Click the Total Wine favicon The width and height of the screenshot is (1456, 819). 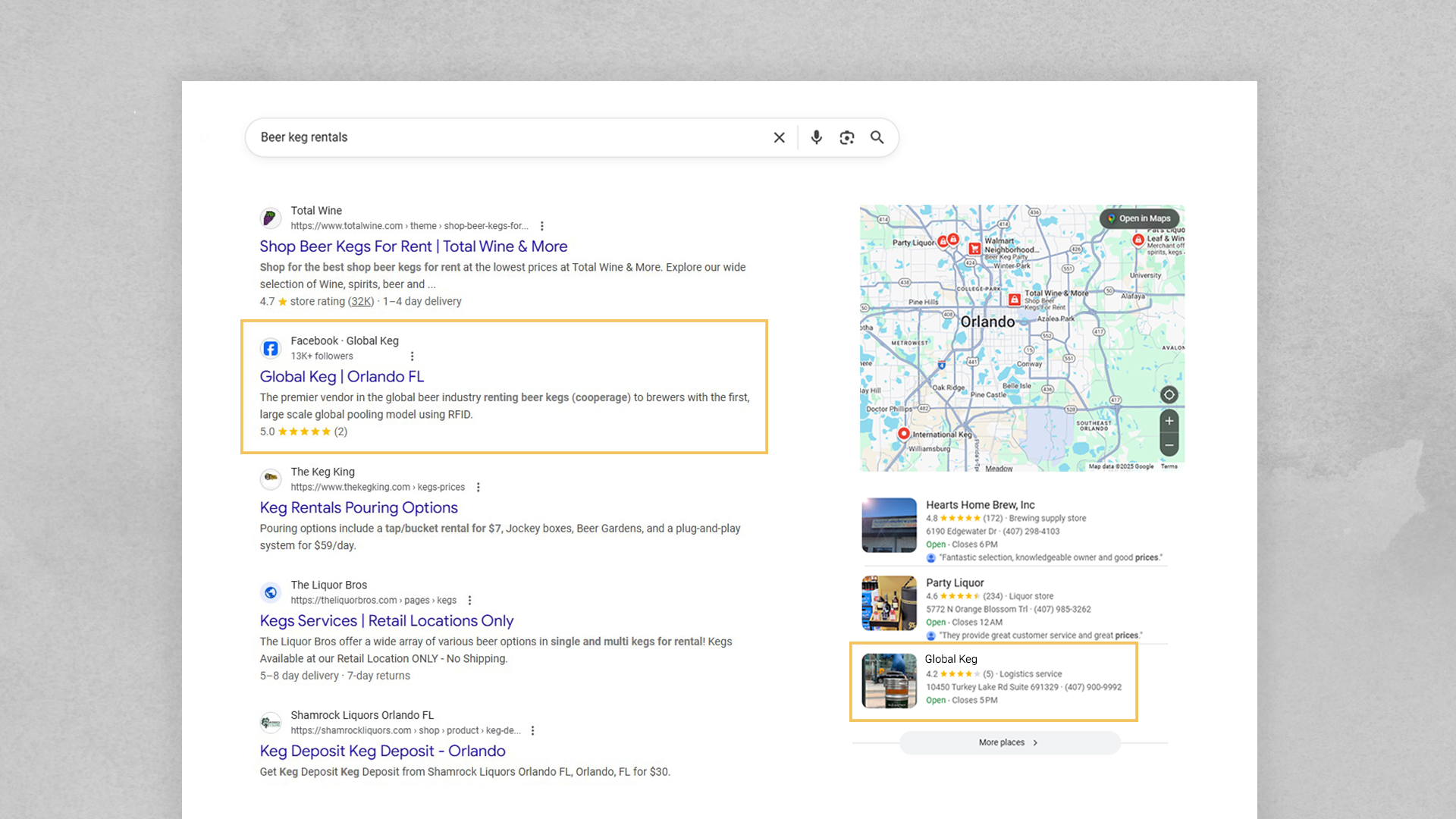click(x=271, y=218)
